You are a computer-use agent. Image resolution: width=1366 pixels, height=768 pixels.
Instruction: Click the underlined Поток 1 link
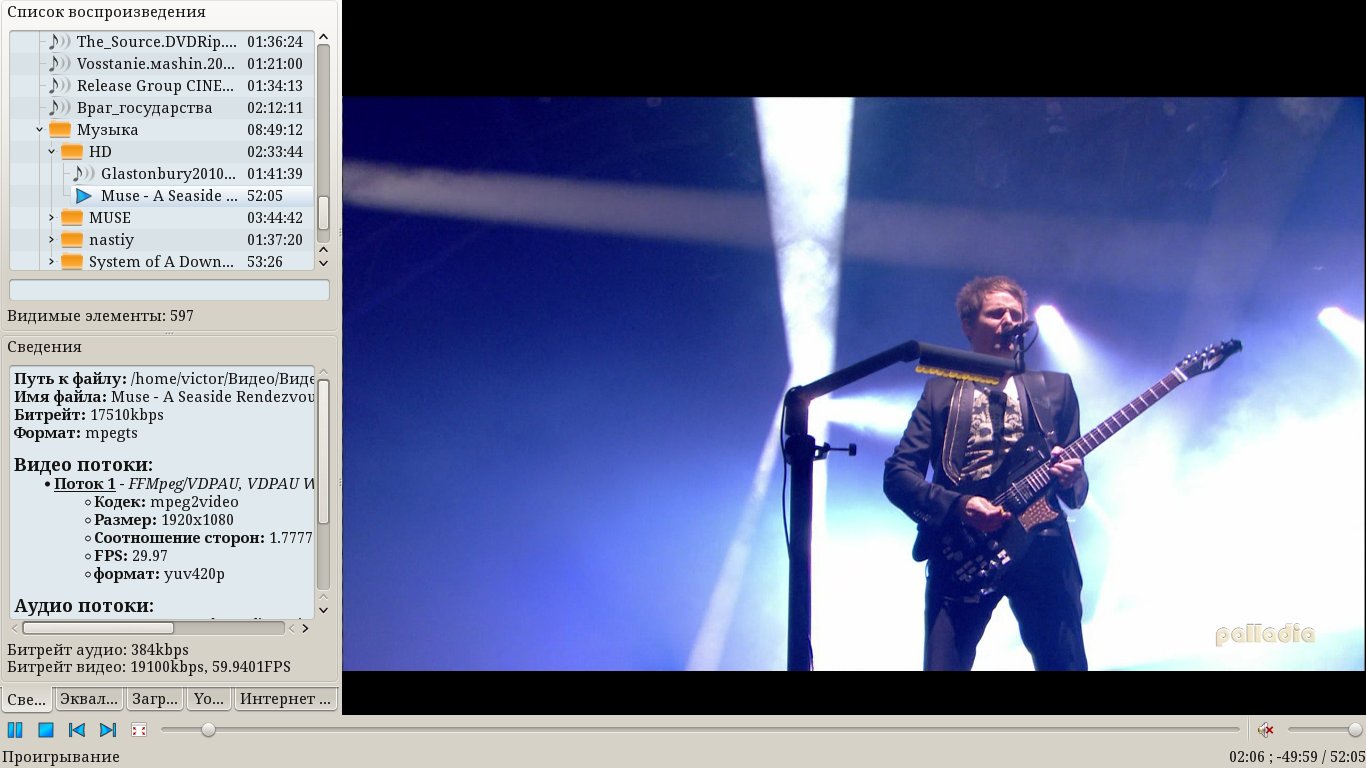(85, 484)
